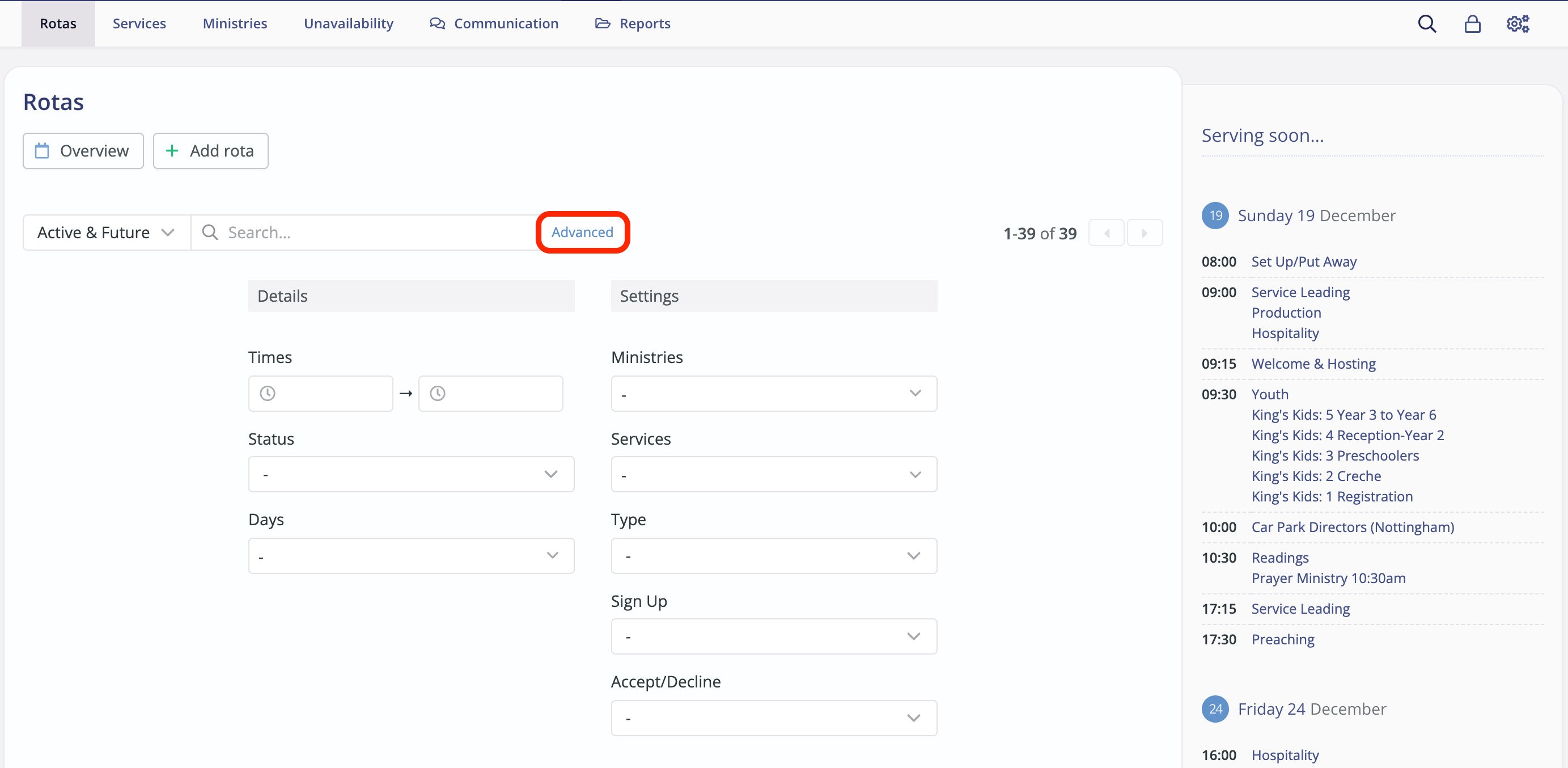1568x768 pixels.
Task: Expand the Days dropdown
Action: (411, 555)
